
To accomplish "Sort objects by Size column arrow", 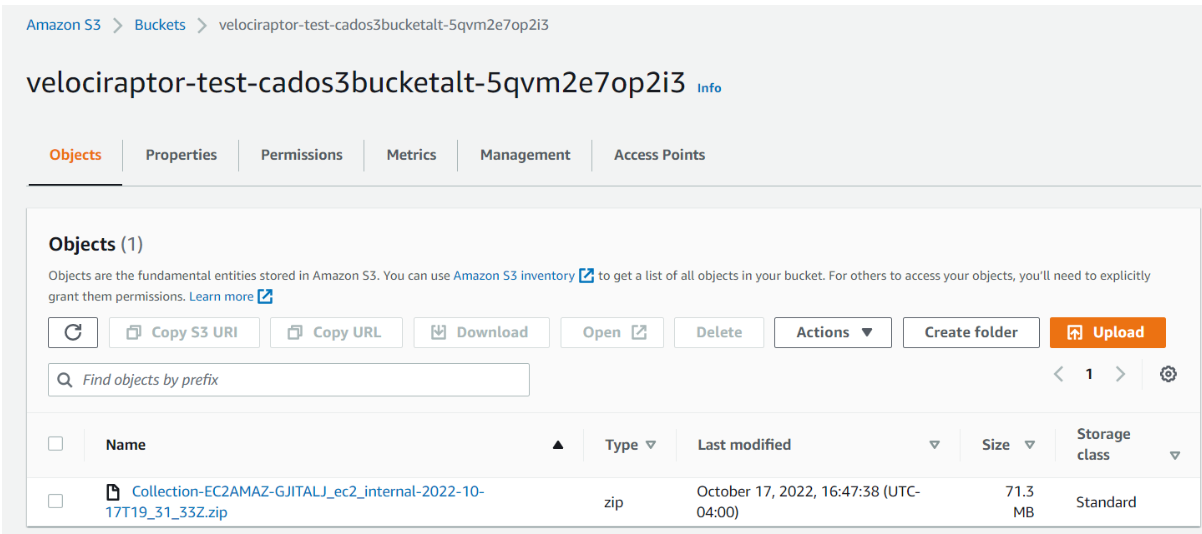I will [x=1029, y=445].
